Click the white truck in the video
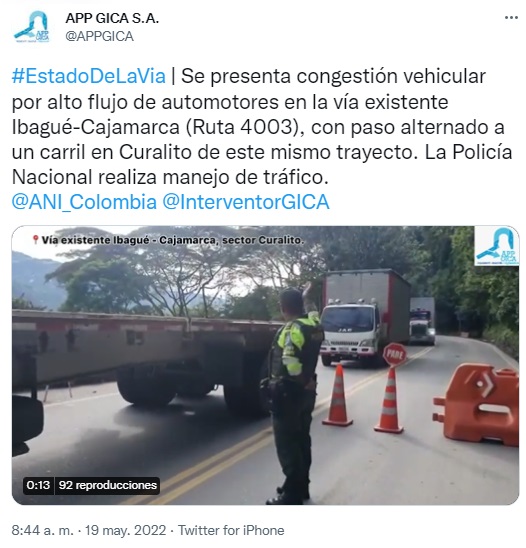 click(x=363, y=318)
